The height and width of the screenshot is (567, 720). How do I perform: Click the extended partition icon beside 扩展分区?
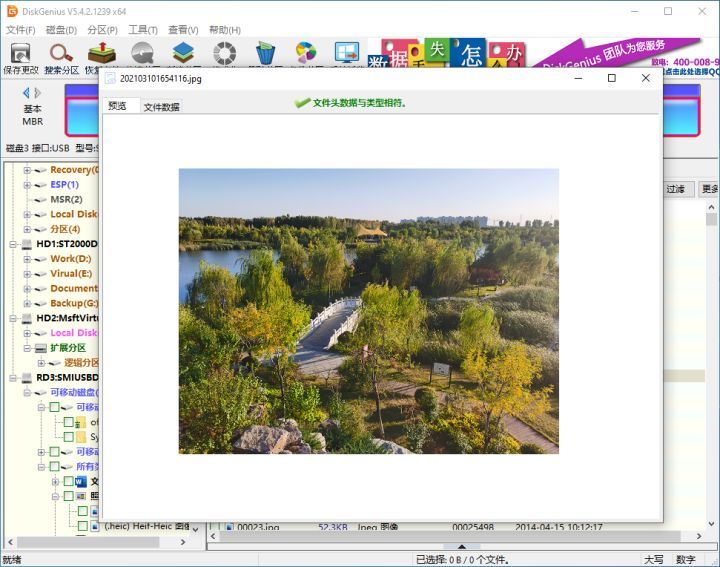coord(41,348)
